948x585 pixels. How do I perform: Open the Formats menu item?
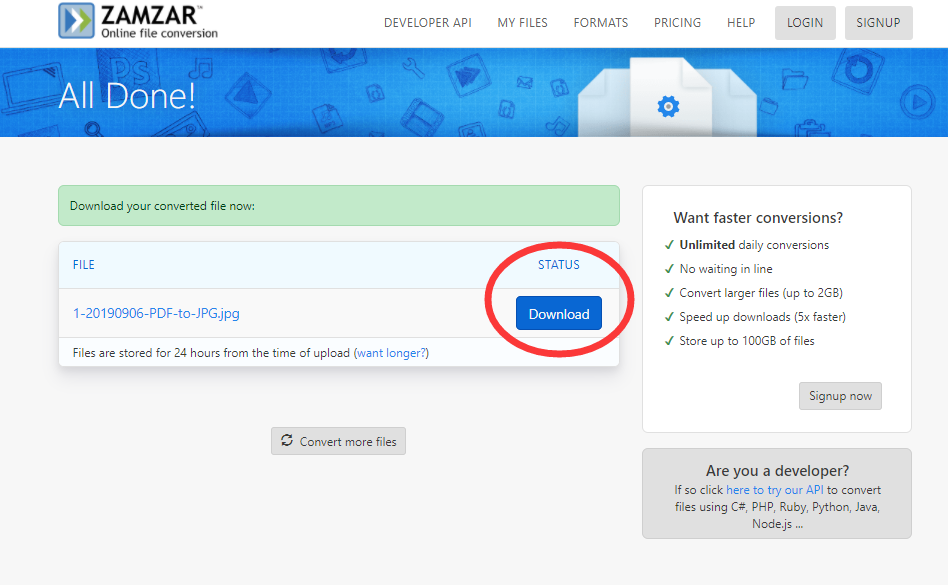click(x=600, y=23)
